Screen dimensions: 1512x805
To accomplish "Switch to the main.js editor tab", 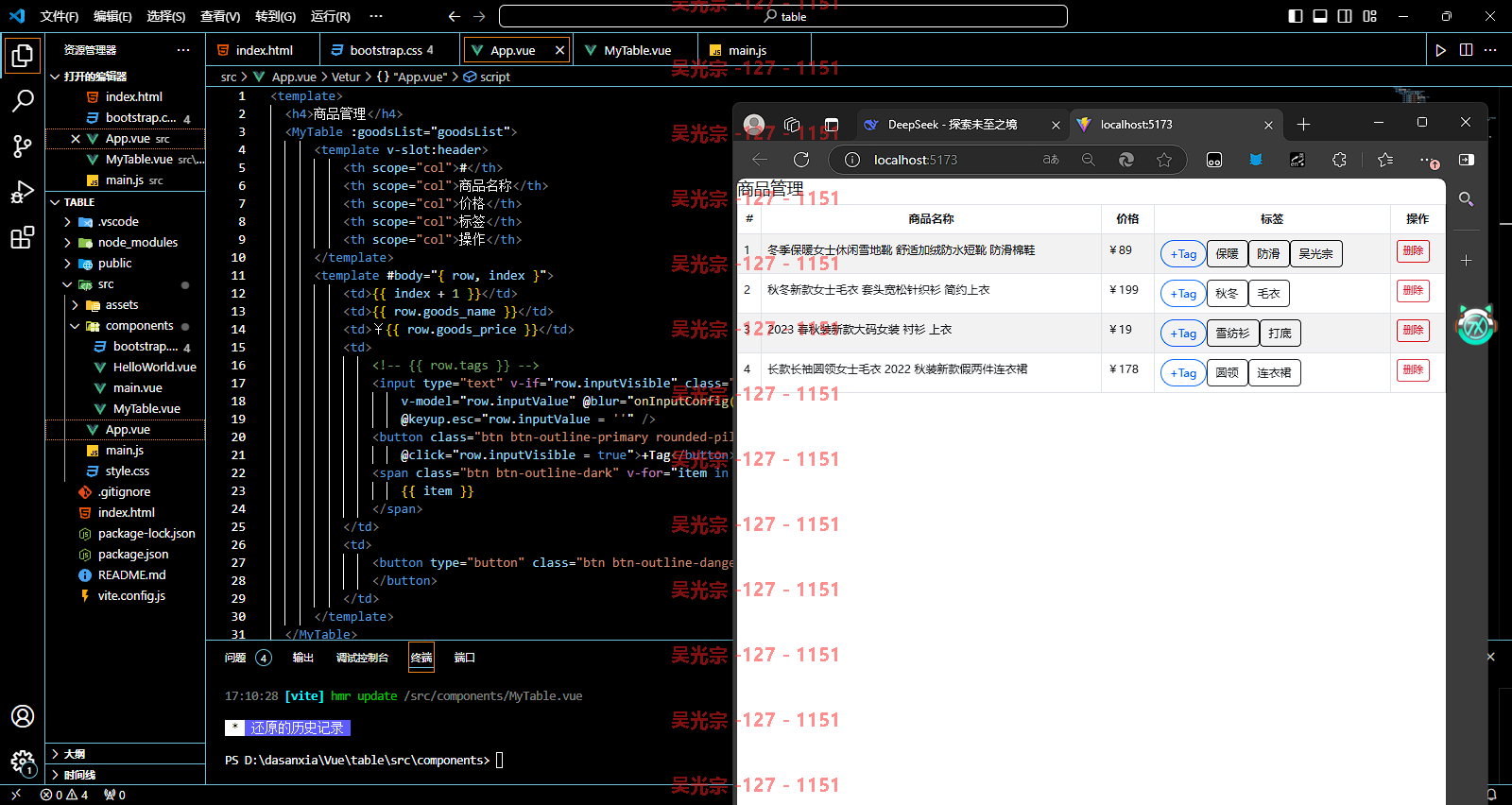I will coord(747,50).
